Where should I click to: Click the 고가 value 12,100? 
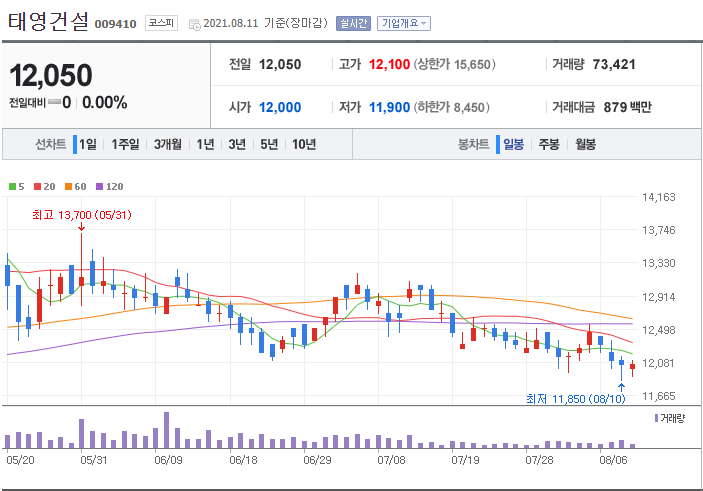389,65
